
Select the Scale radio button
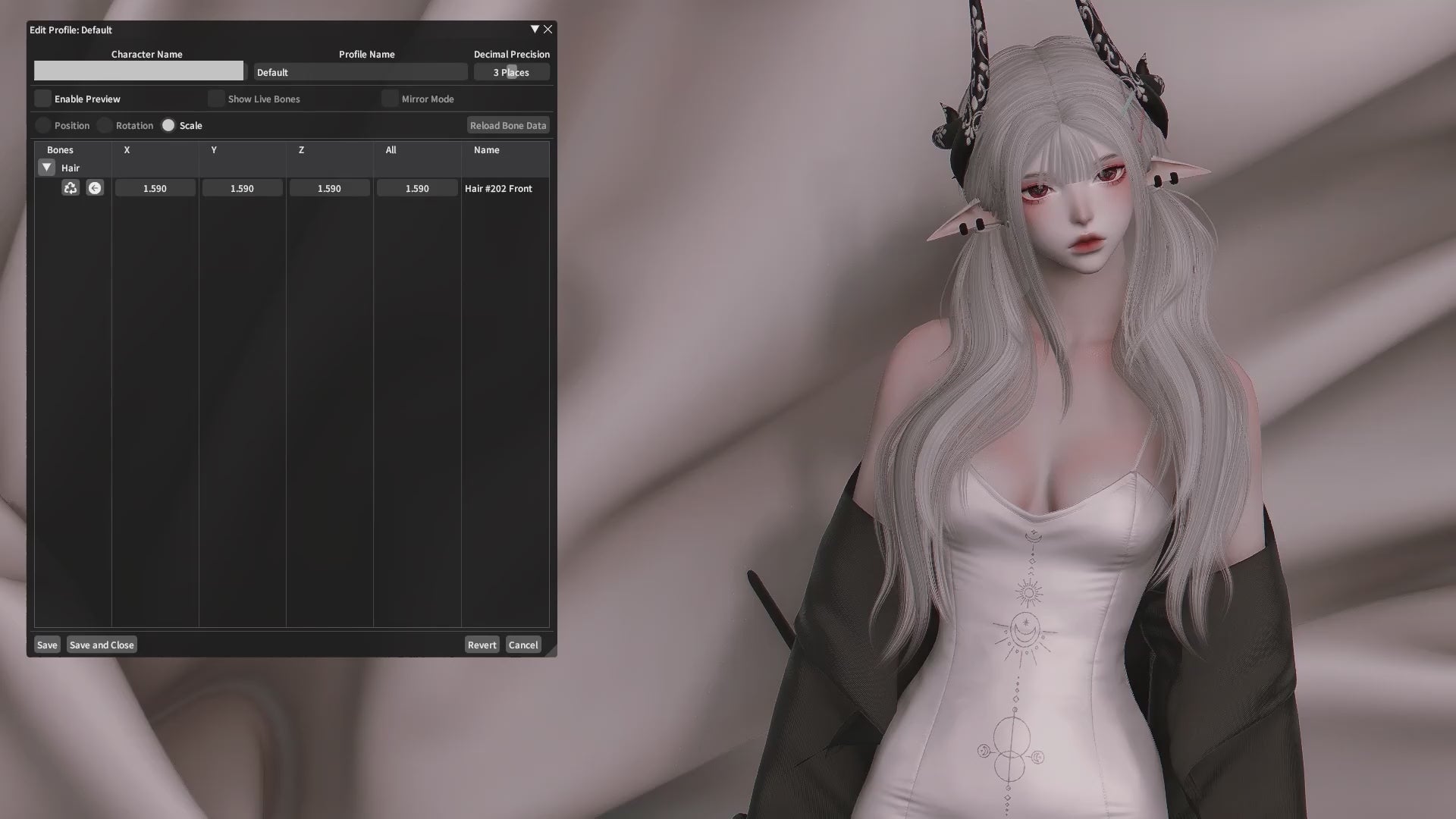pos(168,125)
